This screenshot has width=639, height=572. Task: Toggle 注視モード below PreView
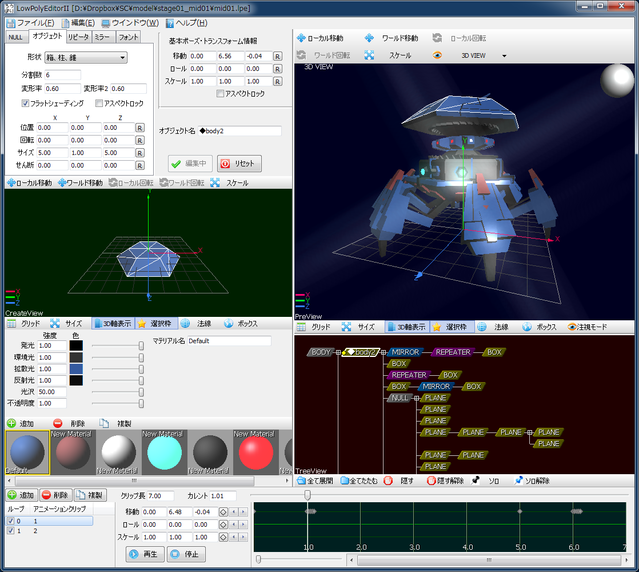587,327
